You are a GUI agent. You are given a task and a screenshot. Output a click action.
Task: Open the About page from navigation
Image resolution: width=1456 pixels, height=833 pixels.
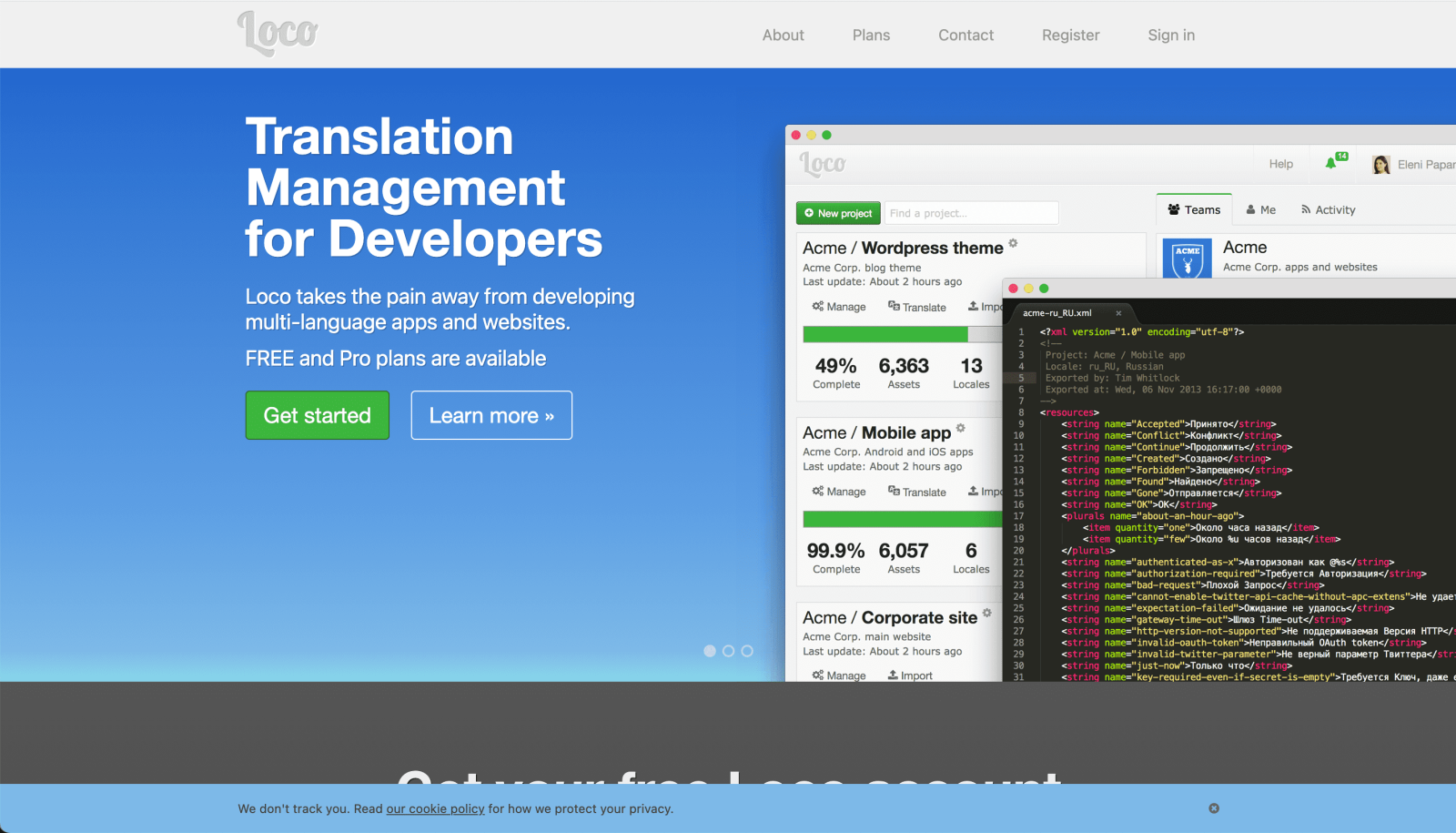click(783, 35)
